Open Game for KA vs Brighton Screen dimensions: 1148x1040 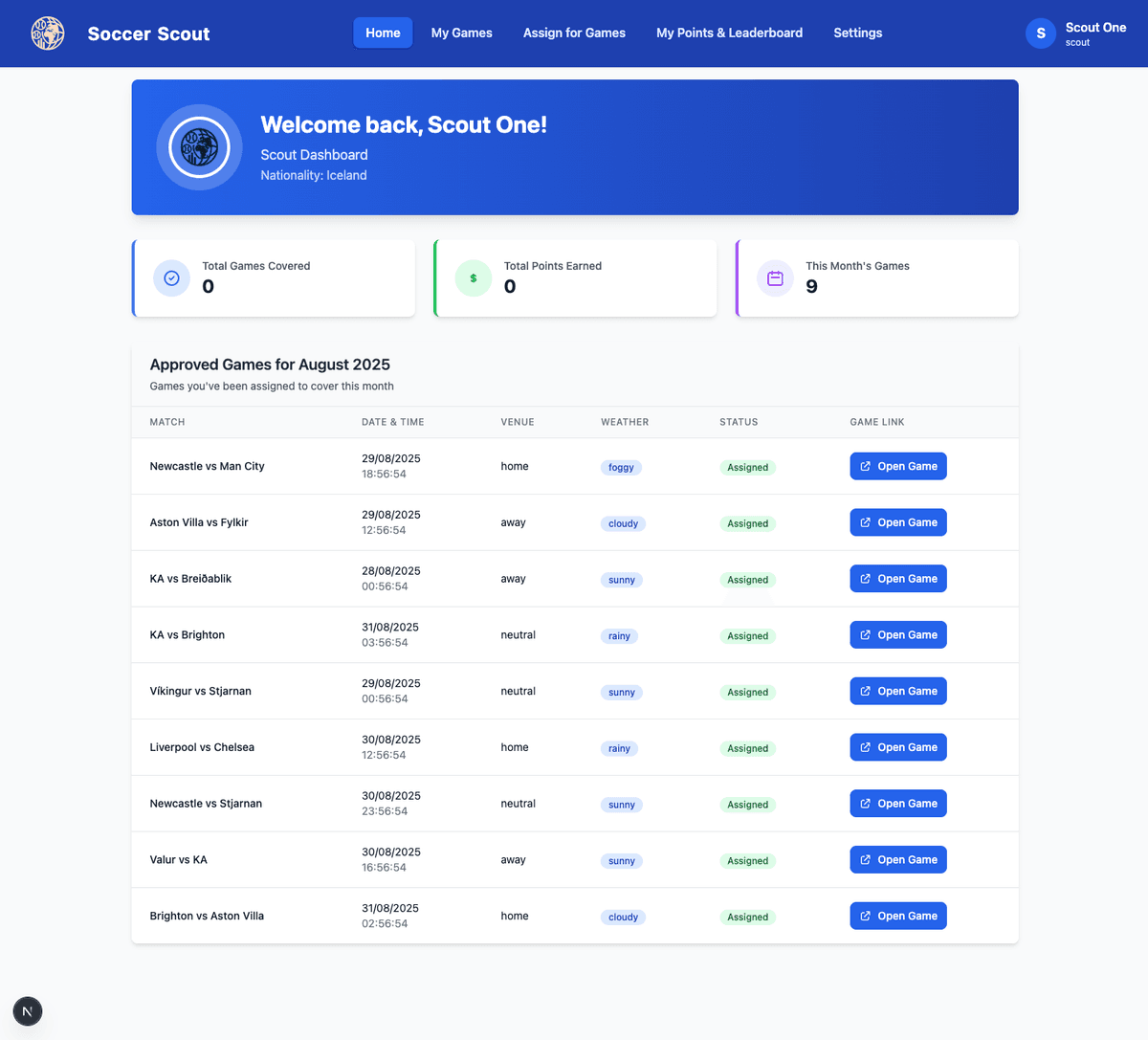[897, 635]
